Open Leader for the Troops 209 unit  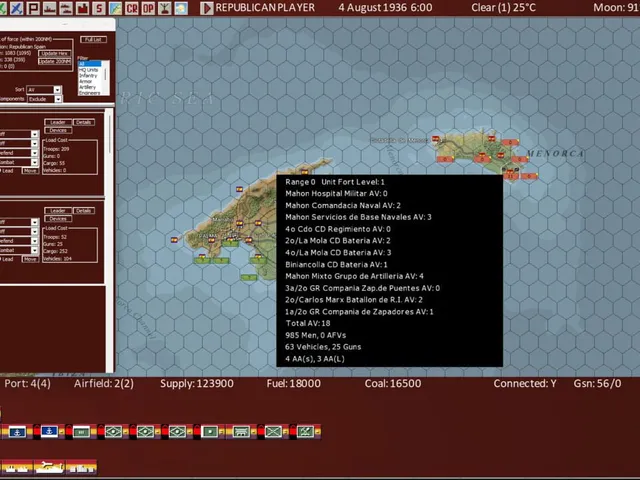point(58,122)
